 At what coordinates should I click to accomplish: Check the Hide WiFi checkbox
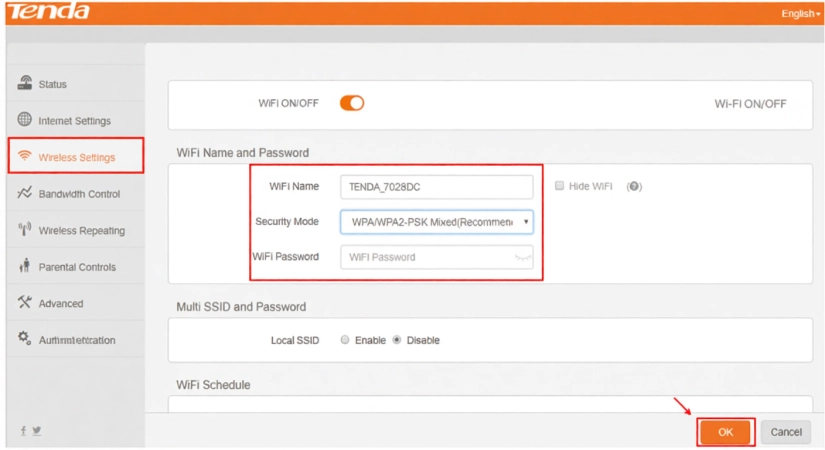pyautogui.click(x=560, y=186)
